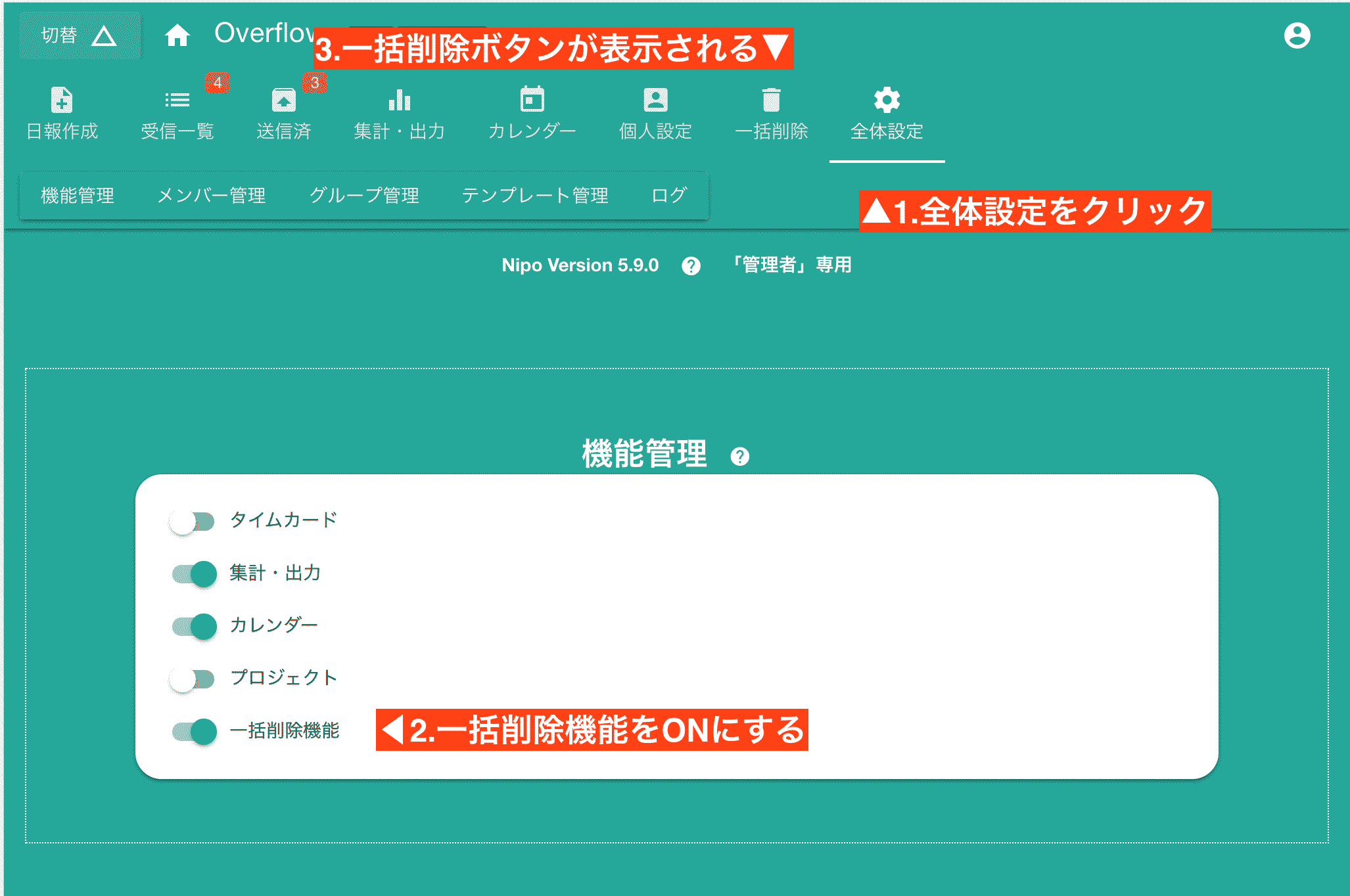Image resolution: width=1350 pixels, height=896 pixels.
Task: Enable the プロジェクト toggle
Action: pyautogui.click(x=193, y=679)
